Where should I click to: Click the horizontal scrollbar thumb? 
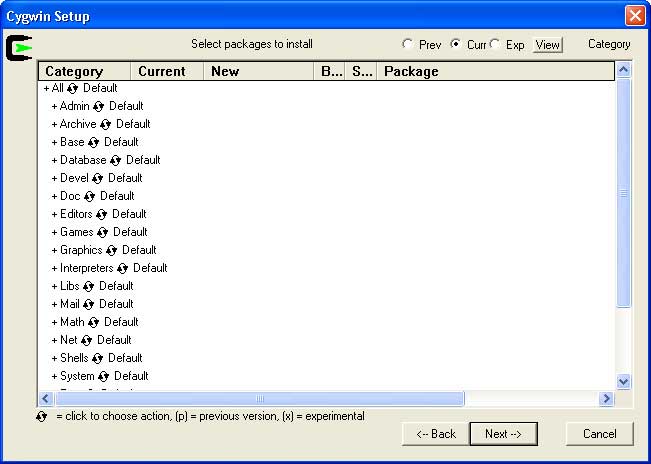(x=260, y=399)
